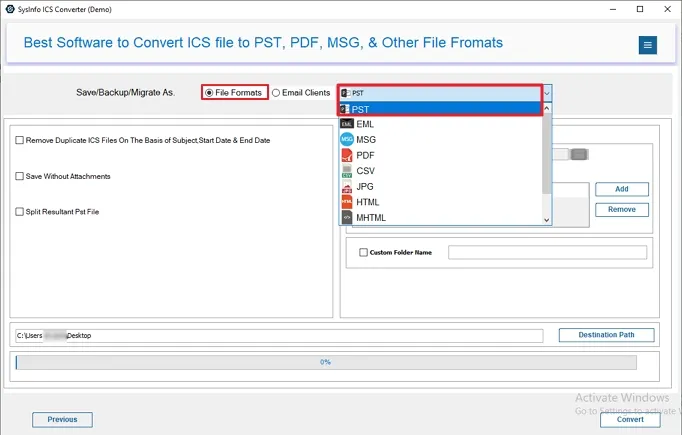682x435 pixels.
Task: Click the format list scroll-down arrow
Action: [547, 220]
